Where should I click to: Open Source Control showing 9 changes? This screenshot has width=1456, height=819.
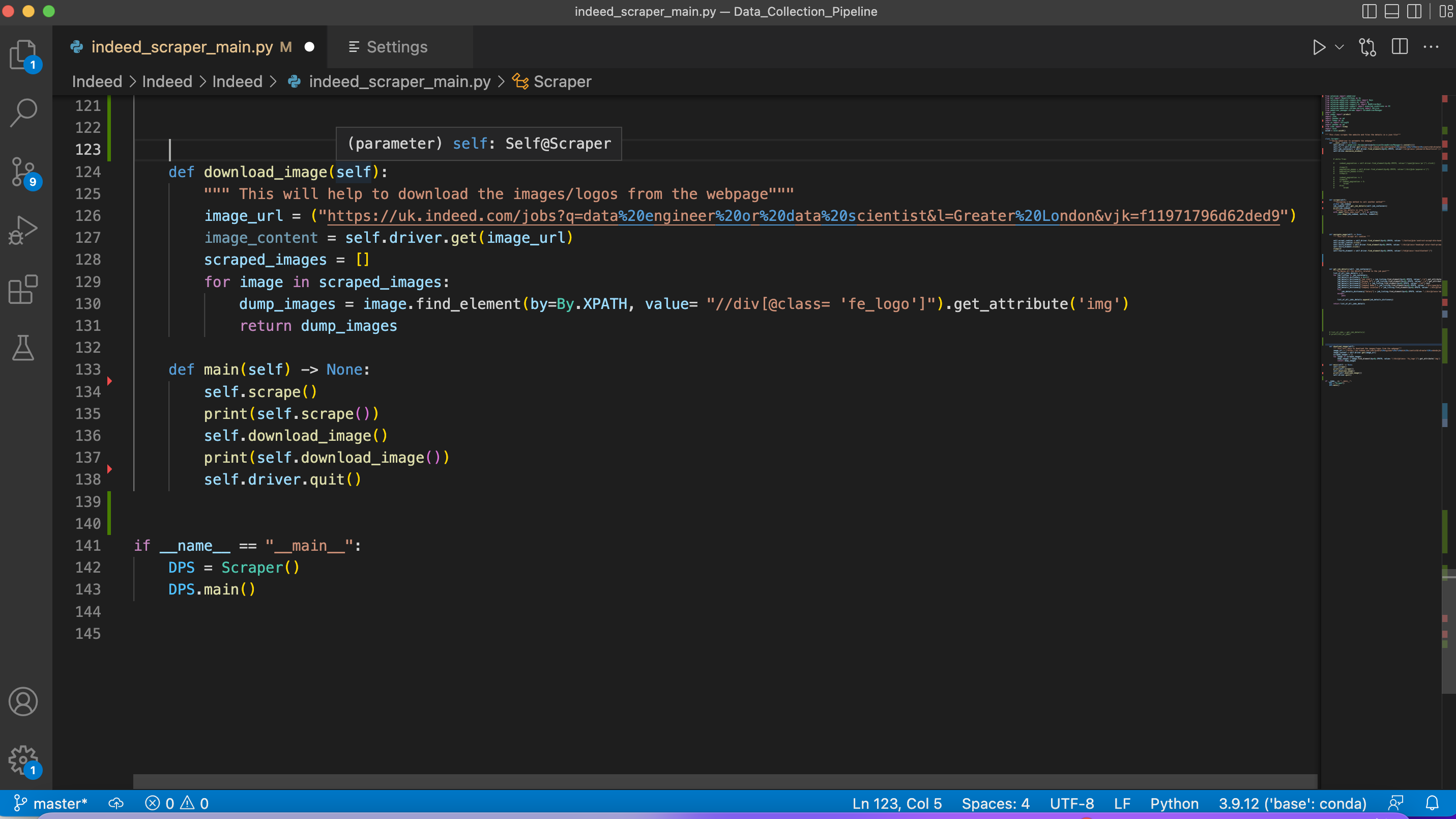(x=23, y=173)
